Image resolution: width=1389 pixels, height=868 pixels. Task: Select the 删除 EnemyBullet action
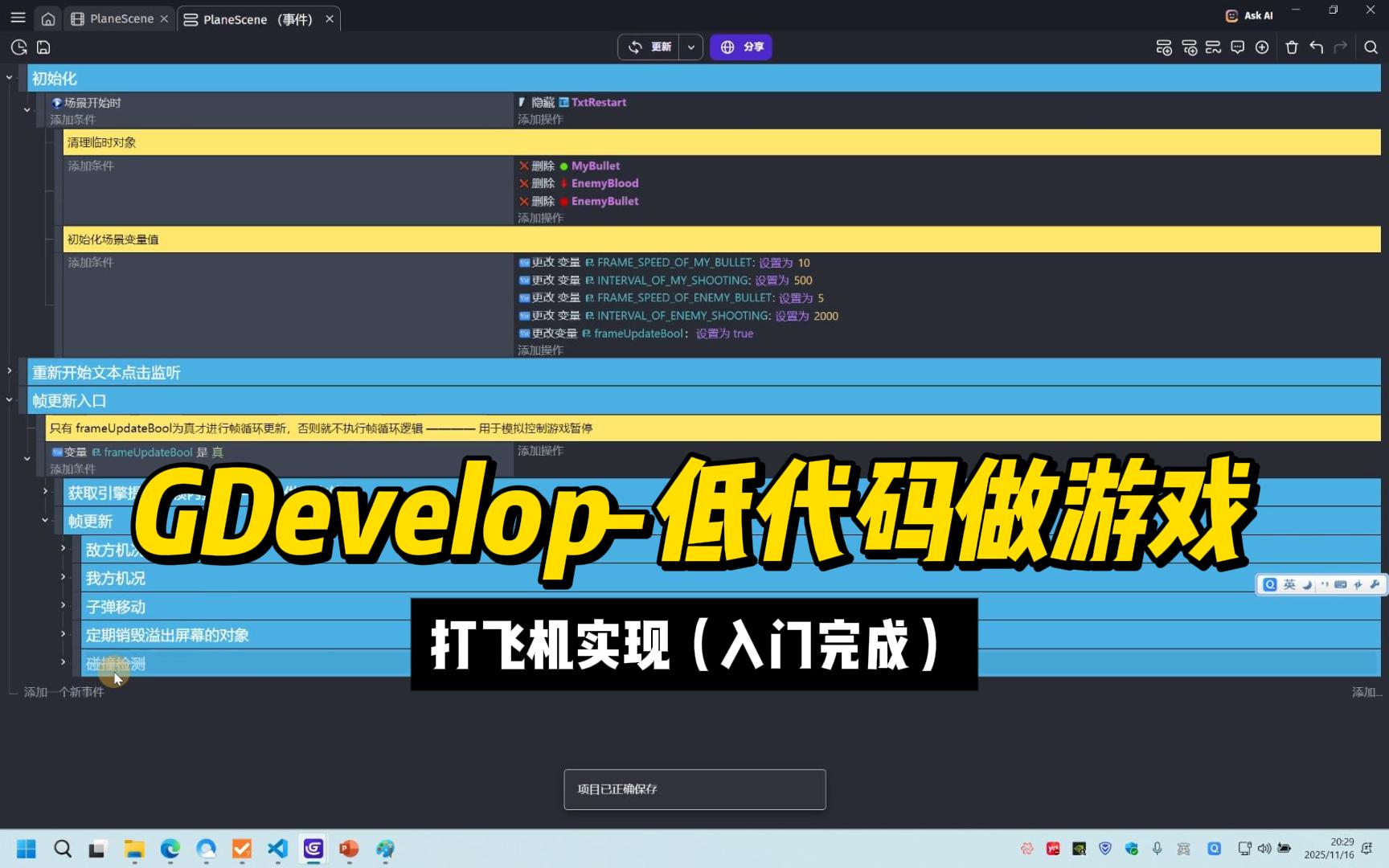579,202
